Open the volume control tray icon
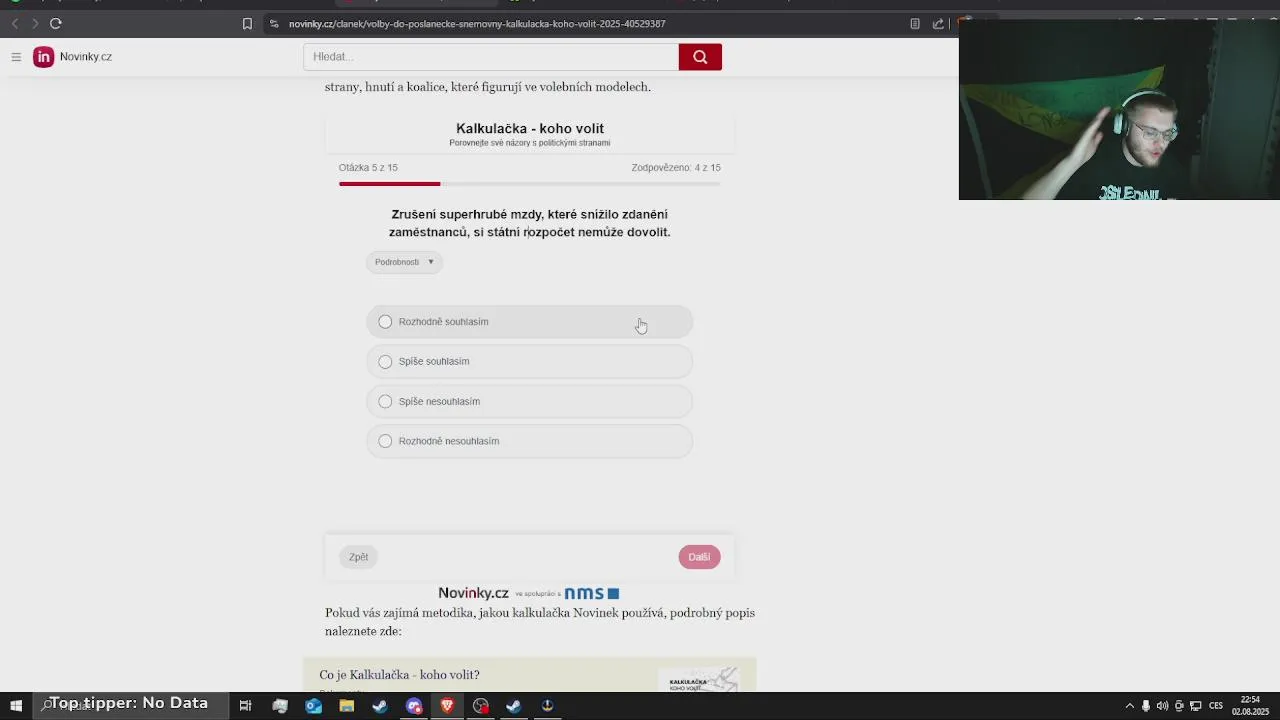This screenshot has width=1280, height=720. tap(1162, 706)
